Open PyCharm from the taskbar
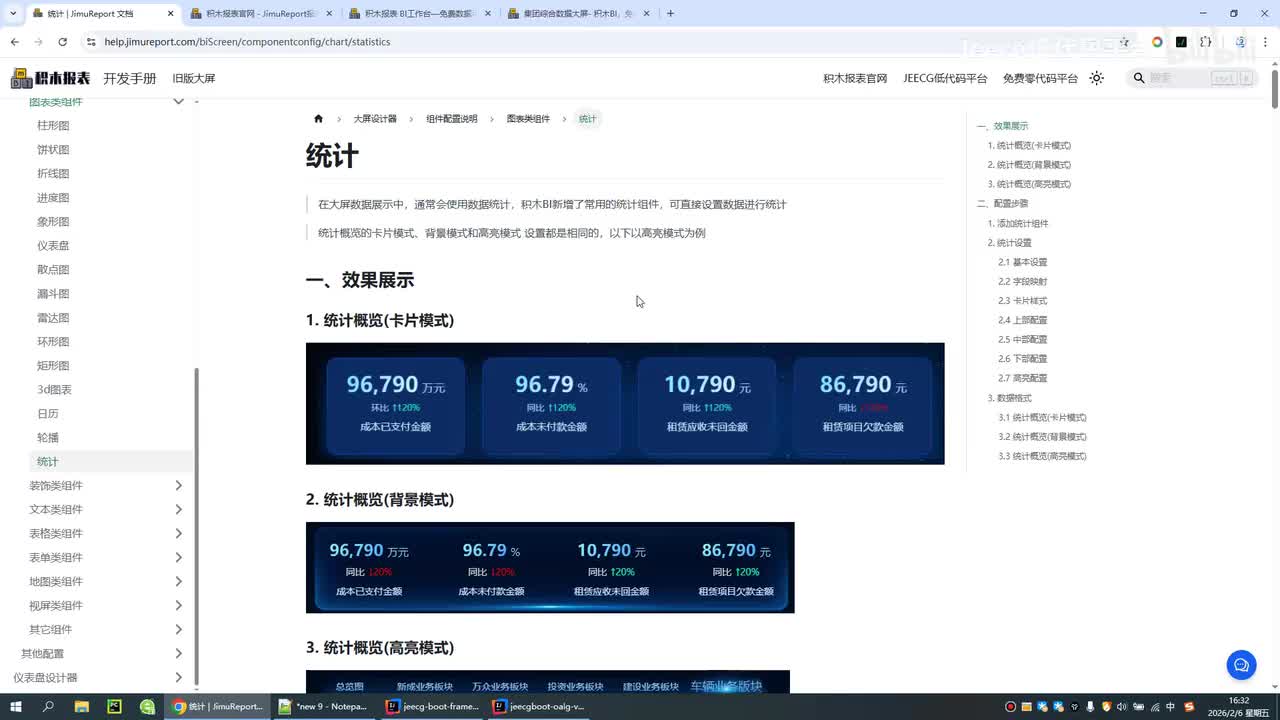Viewport: 1280px width, 720px height. [x=114, y=706]
